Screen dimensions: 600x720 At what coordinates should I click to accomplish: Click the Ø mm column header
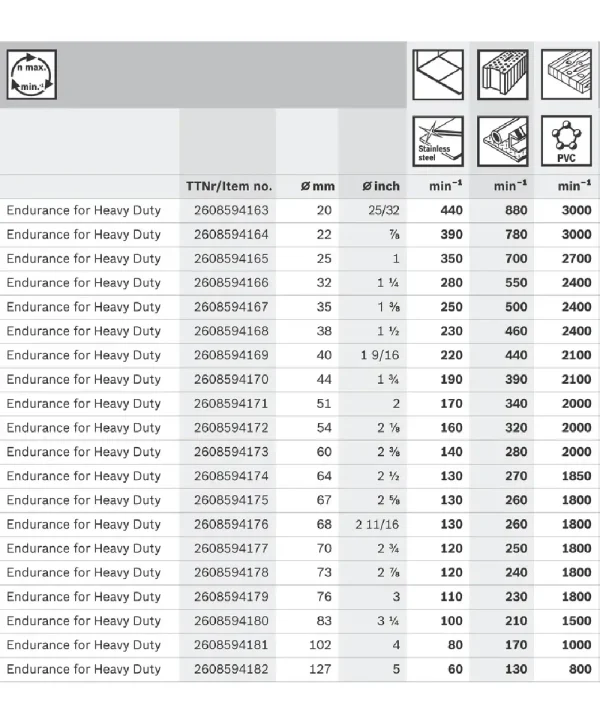tap(318, 186)
